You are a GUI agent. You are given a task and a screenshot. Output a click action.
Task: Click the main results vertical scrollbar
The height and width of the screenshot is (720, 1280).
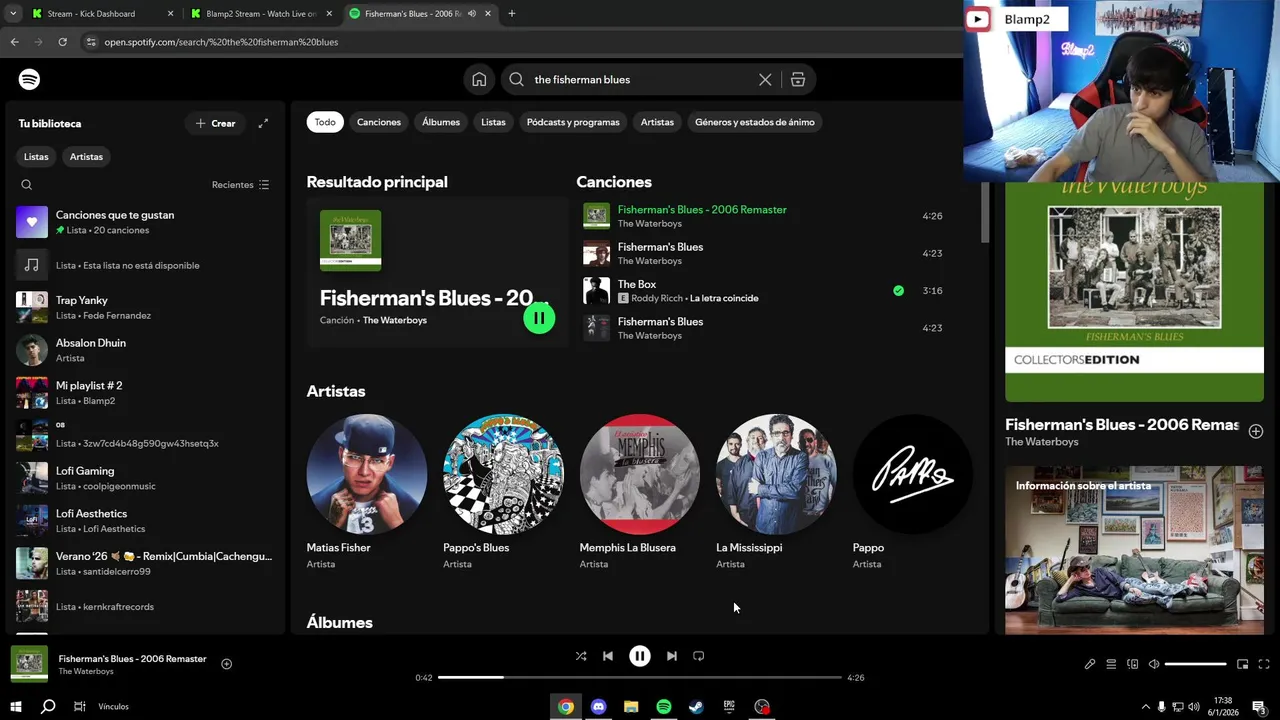coord(985,212)
